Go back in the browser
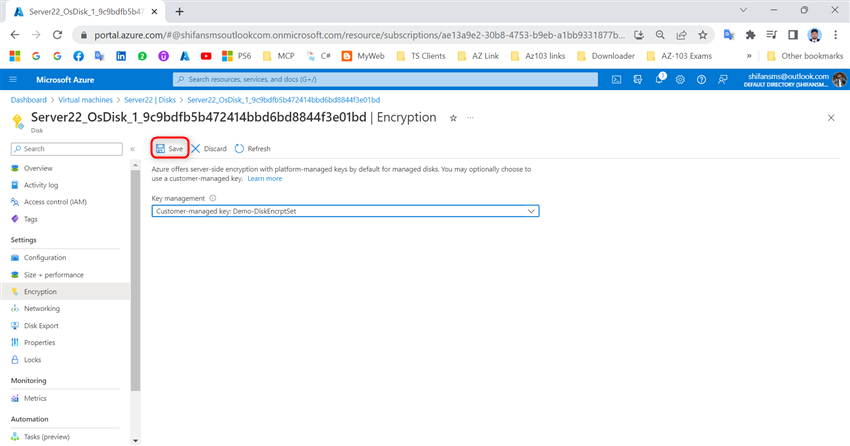 point(15,35)
